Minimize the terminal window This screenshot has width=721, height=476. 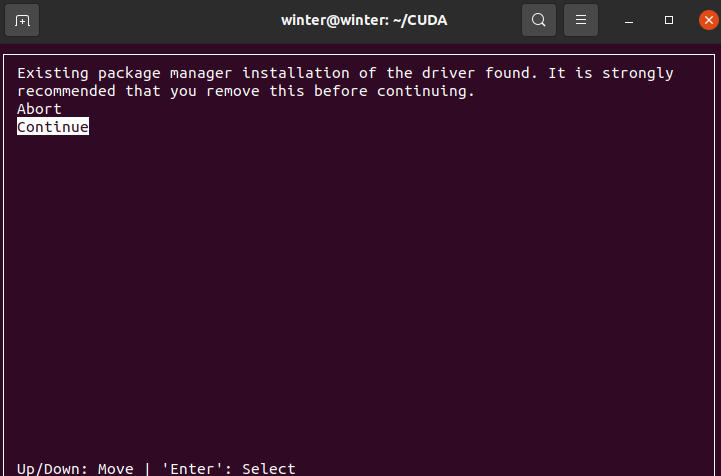629,21
